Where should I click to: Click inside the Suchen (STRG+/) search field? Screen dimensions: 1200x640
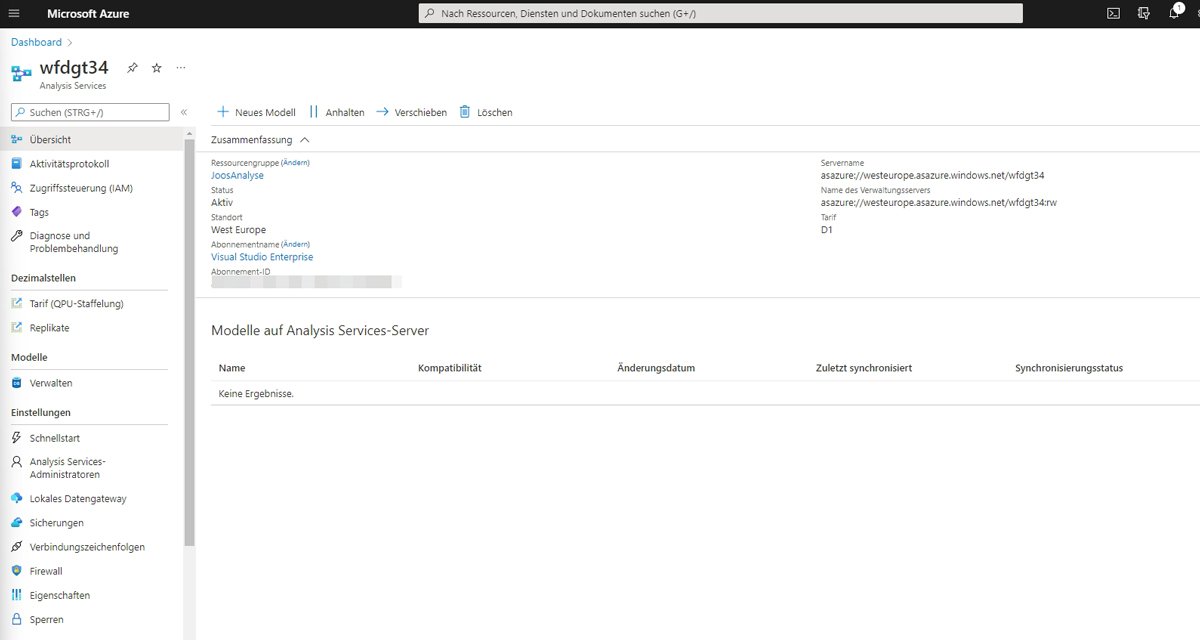[90, 111]
